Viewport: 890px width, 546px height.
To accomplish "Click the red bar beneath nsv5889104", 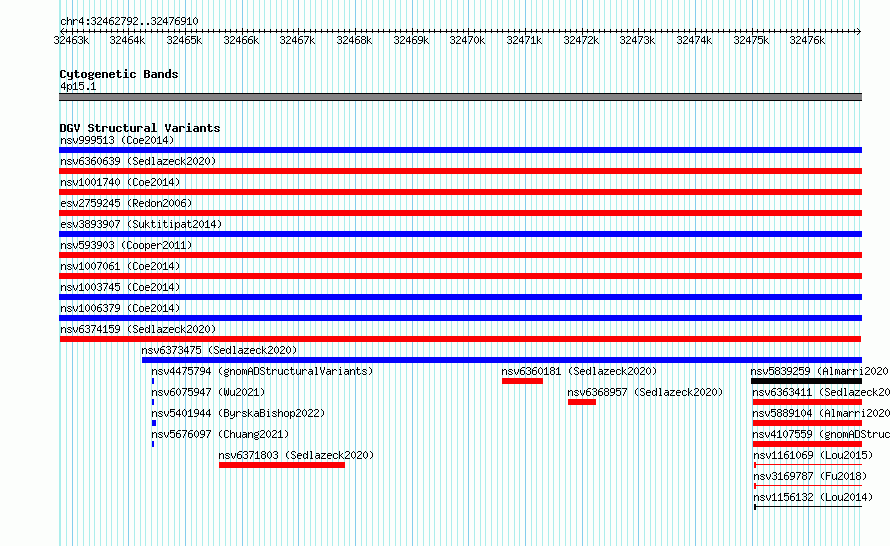I will click(x=807, y=423).
